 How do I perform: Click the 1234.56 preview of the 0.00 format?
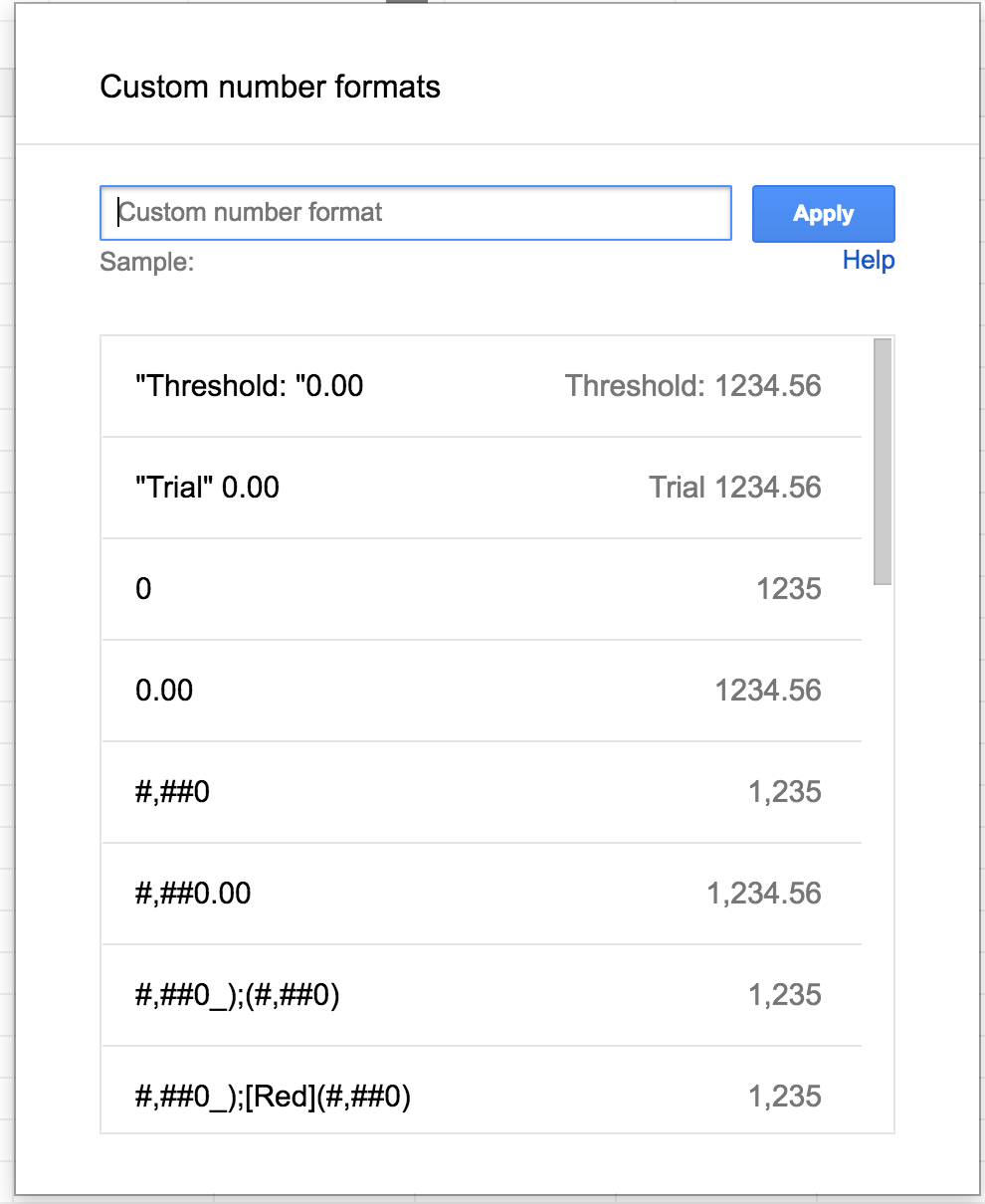coord(767,691)
